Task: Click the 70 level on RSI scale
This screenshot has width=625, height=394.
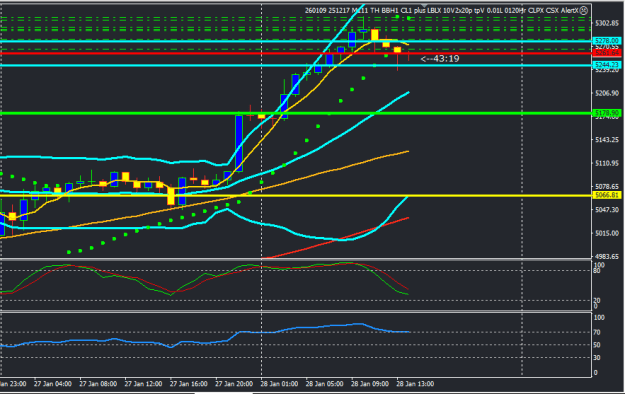Action: pyautogui.click(x=597, y=332)
